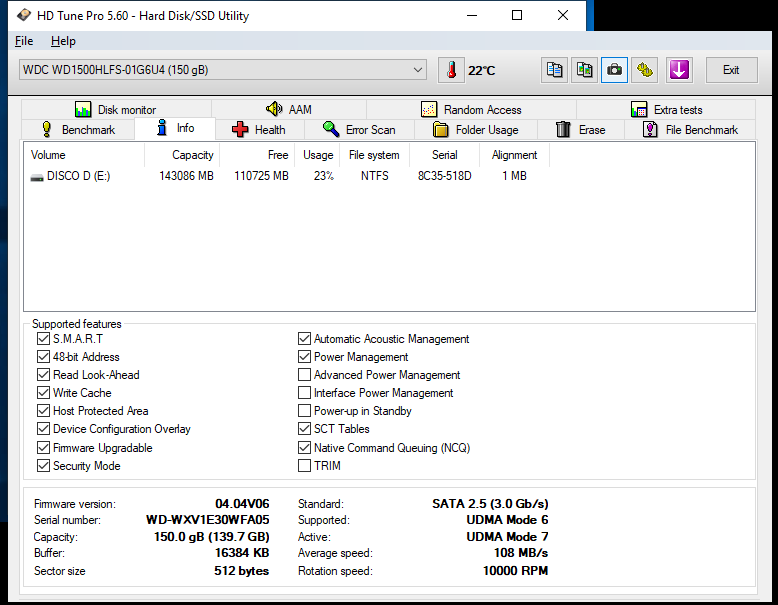Toggle the Power Management checkbox
Image resolution: width=778 pixels, height=605 pixels.
click(304, 357)
